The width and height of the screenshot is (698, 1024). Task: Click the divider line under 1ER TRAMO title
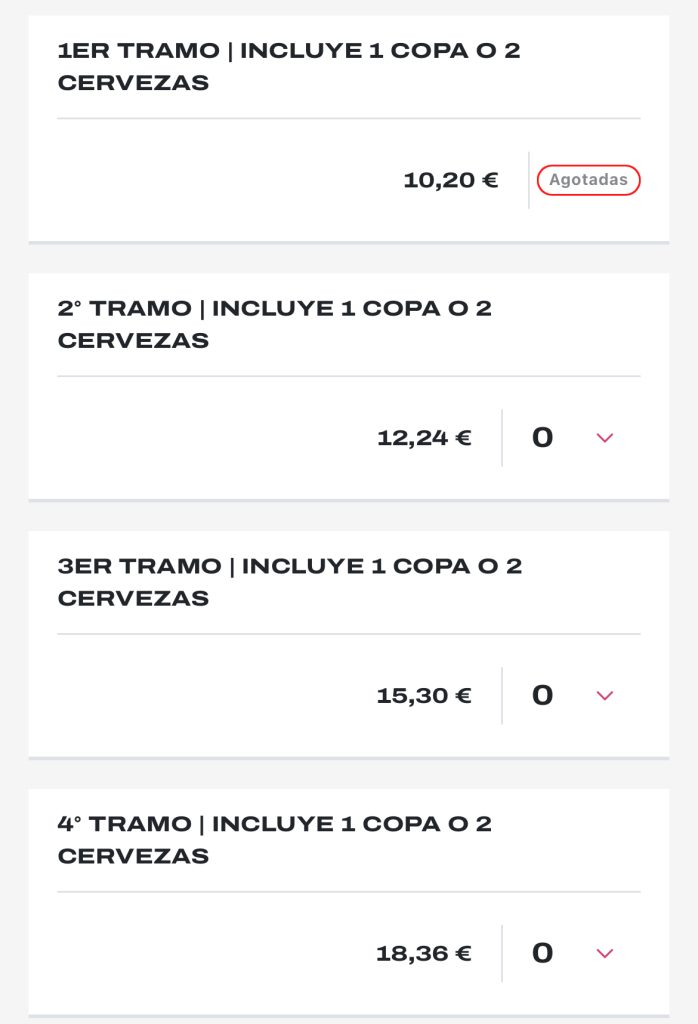348,119
